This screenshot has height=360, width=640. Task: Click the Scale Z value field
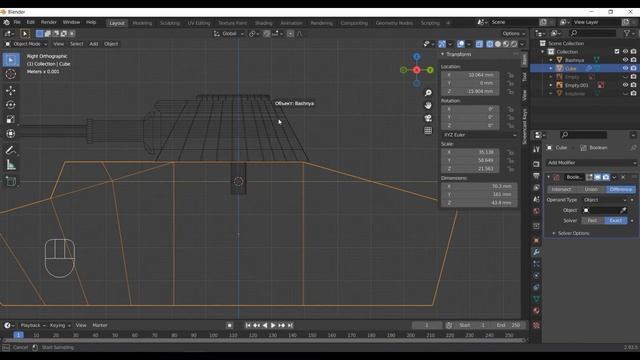(470, 169)
